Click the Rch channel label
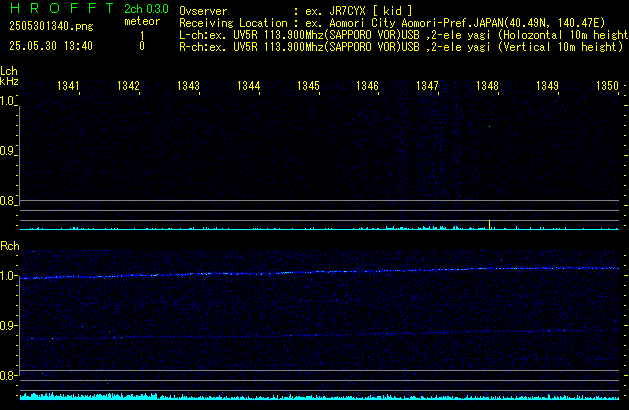The image size is (629, 410). (x=10, y=246)
